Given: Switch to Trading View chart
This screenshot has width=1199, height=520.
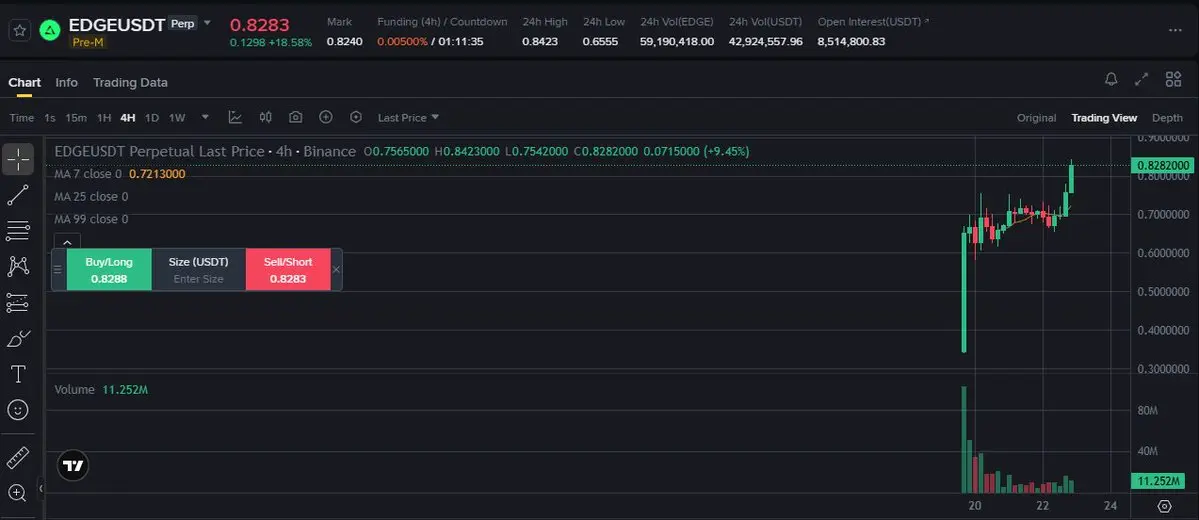Looking at the screenshot, I should [1104, 118].
